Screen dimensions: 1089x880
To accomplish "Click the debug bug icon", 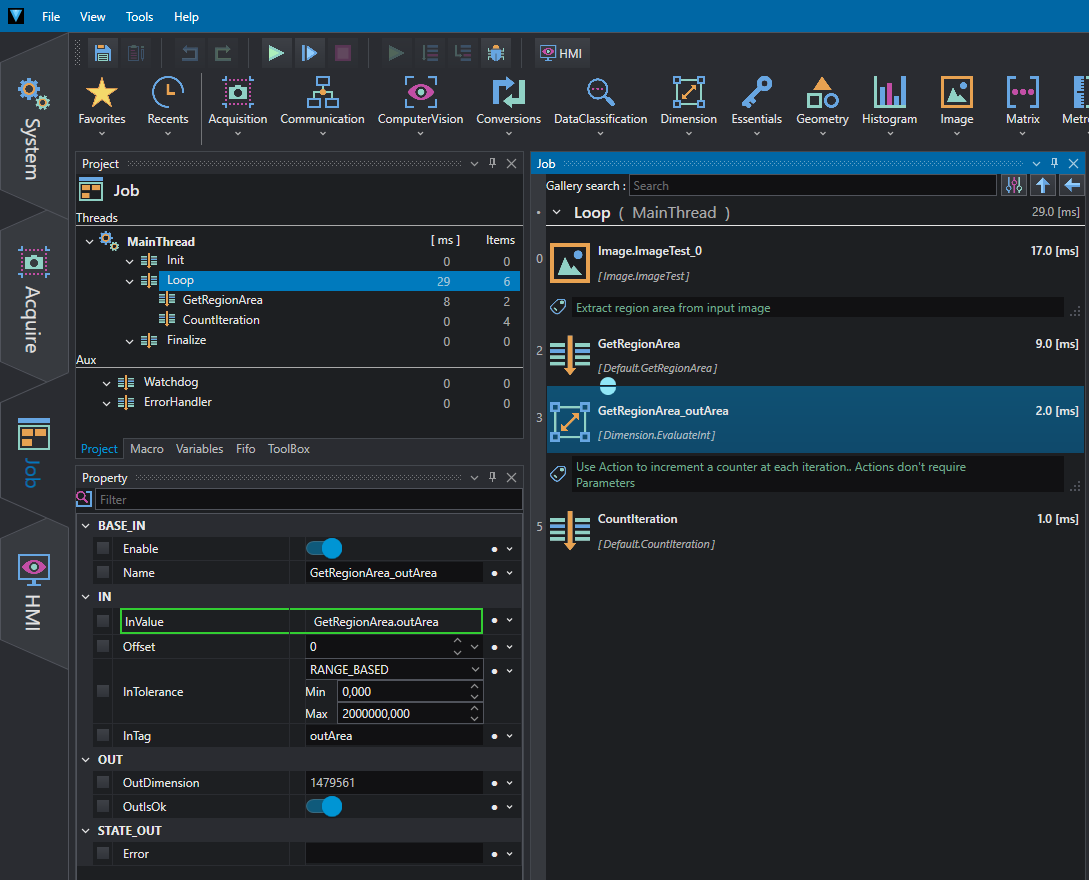I will tap(496, 53).
